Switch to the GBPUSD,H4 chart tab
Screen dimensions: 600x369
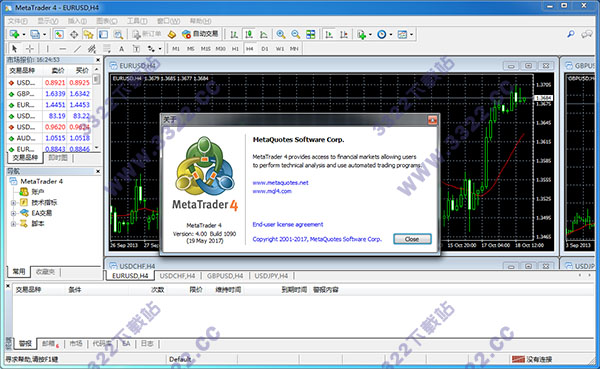point(225,276)
